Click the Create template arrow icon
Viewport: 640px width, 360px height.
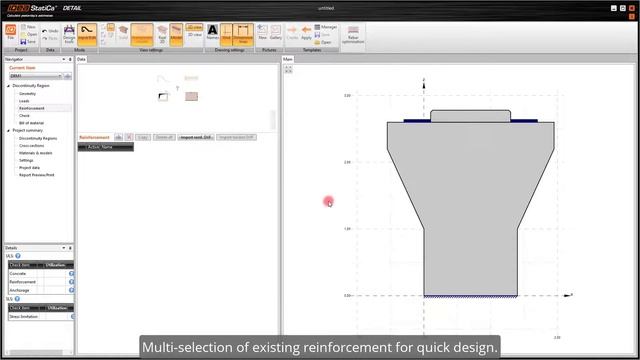click(x=292, y=33)
